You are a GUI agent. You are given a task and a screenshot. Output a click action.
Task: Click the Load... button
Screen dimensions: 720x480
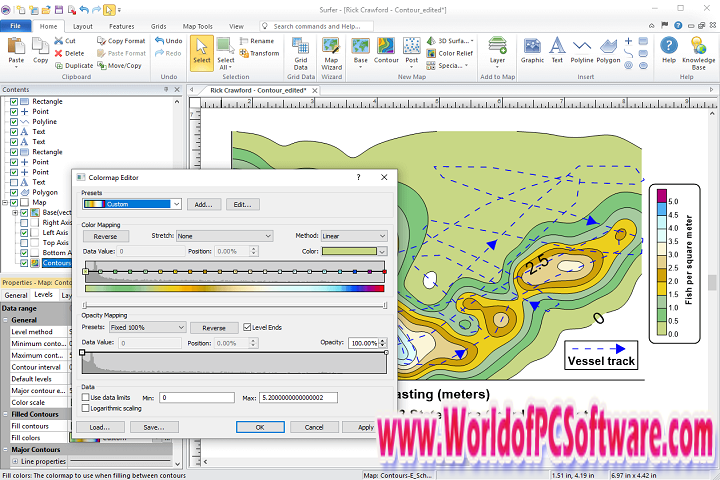(x=100, y=427)
